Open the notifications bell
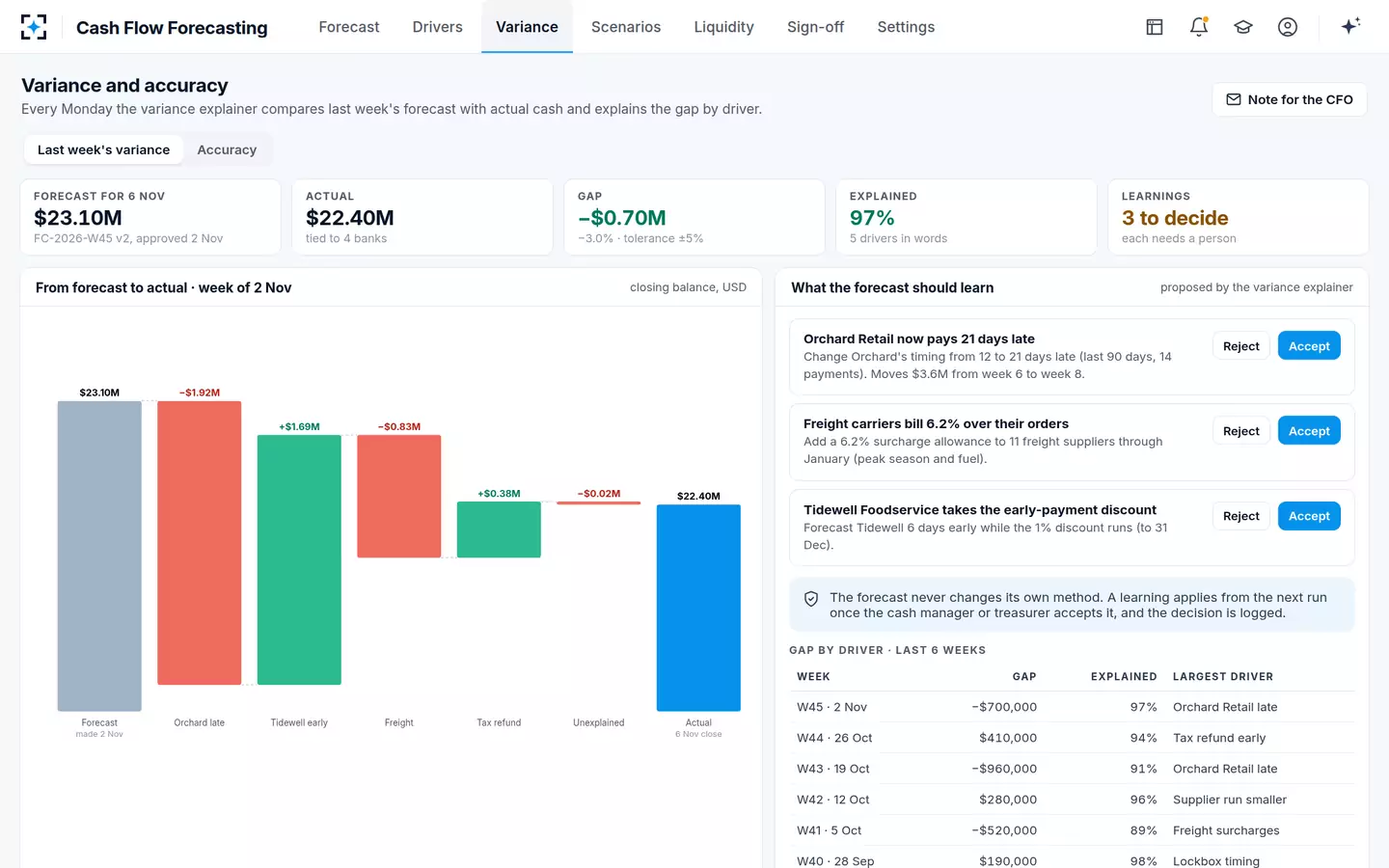The height and width of the screenshot is (868, 1389). pyautogui.click(x=1199, y=27)
